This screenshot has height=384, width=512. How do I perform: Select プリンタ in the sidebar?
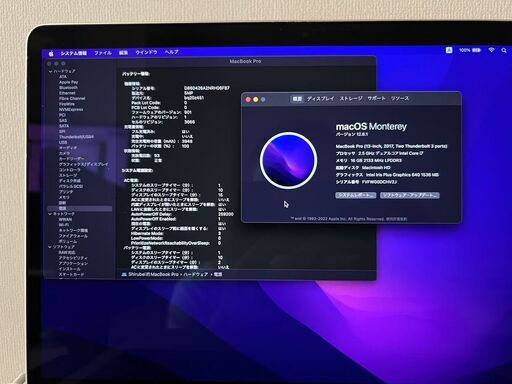(x=66, y=192)
